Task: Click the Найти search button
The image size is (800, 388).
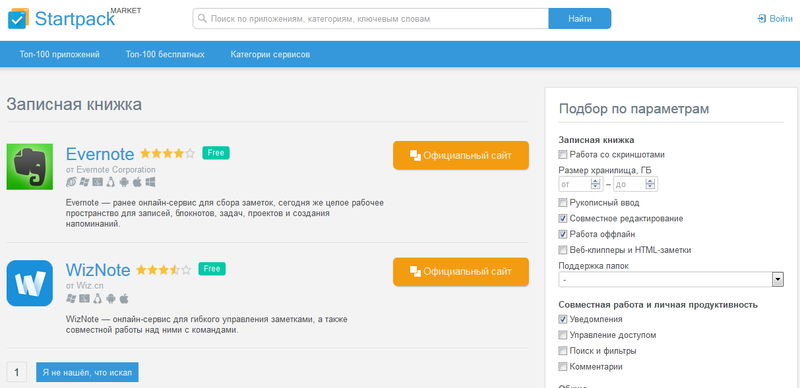Action: [x=580, y=18]
